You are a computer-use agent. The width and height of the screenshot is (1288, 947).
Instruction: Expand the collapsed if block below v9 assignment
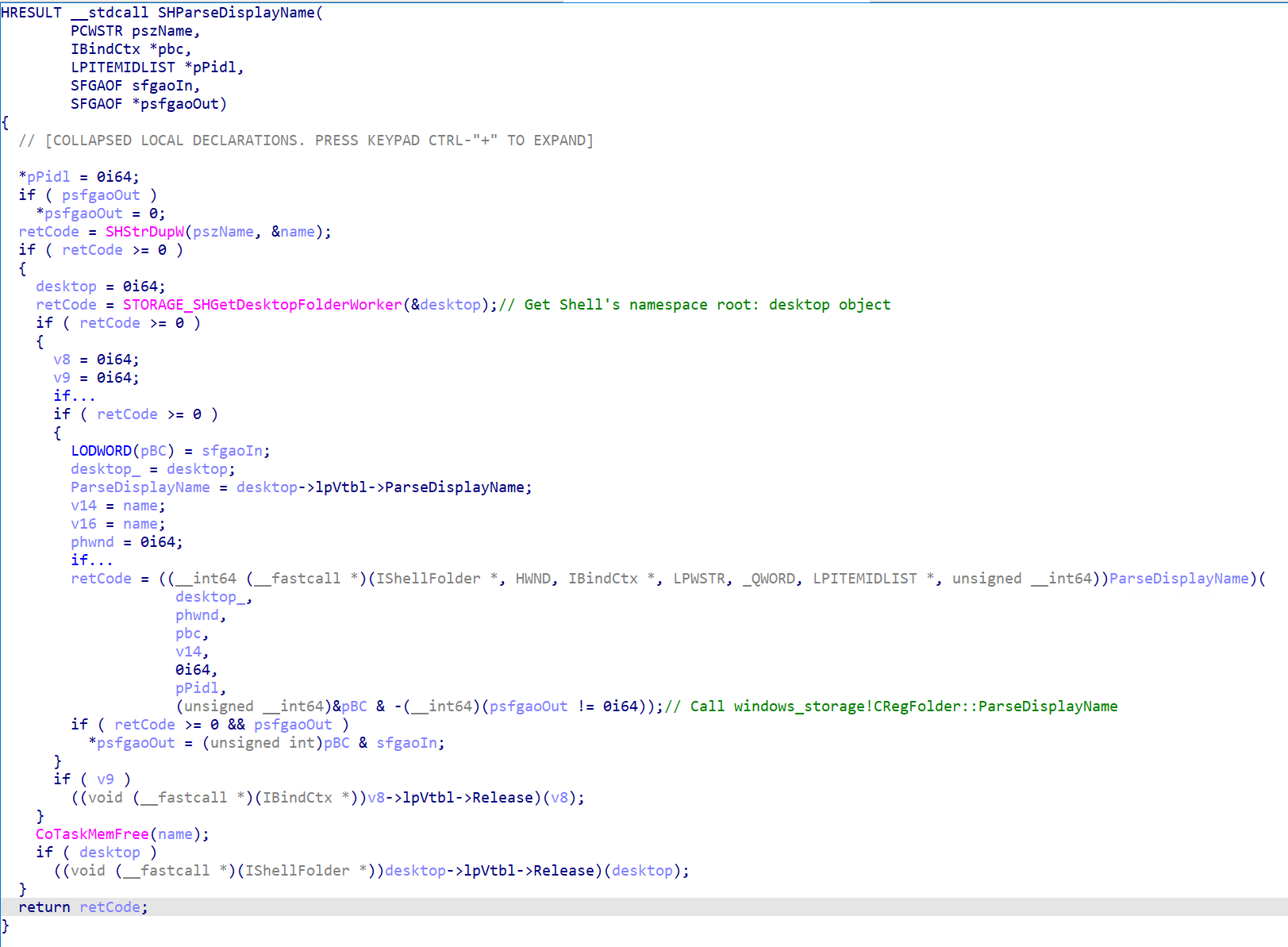tap(74, 396)
